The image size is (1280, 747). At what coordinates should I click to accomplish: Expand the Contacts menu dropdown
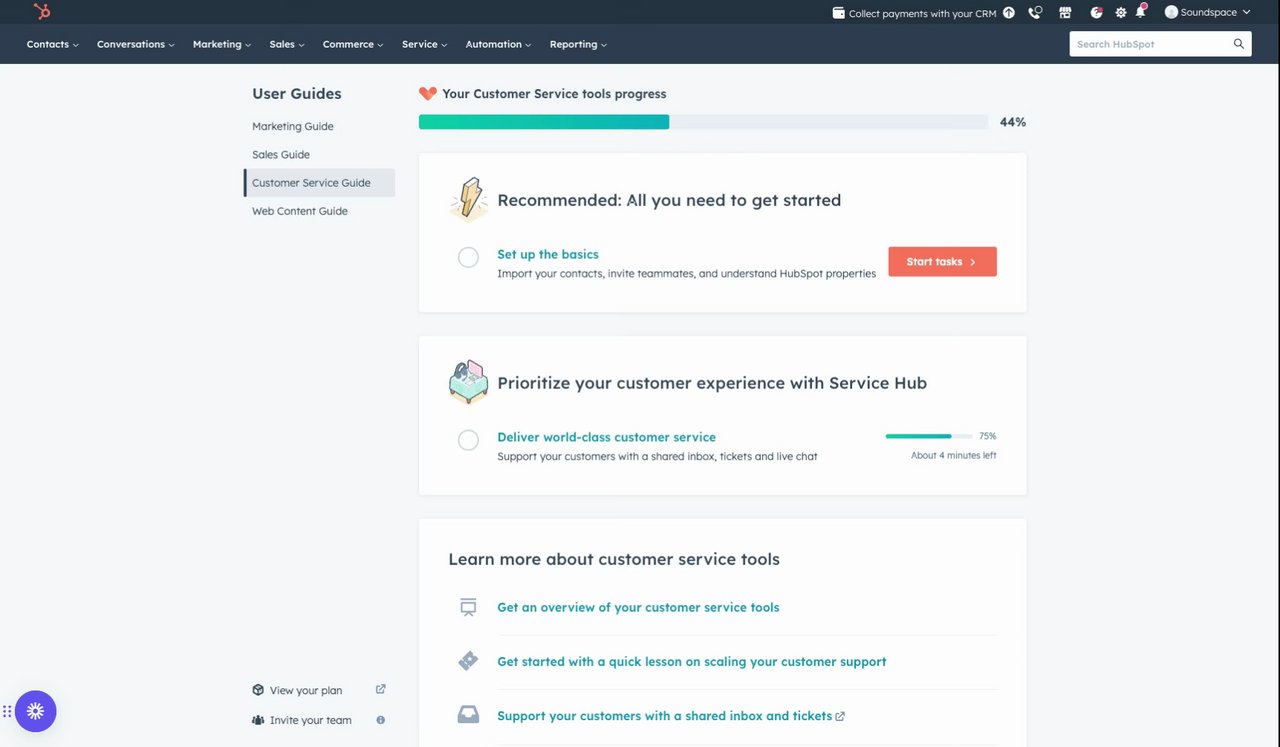(x=52, y=44)
